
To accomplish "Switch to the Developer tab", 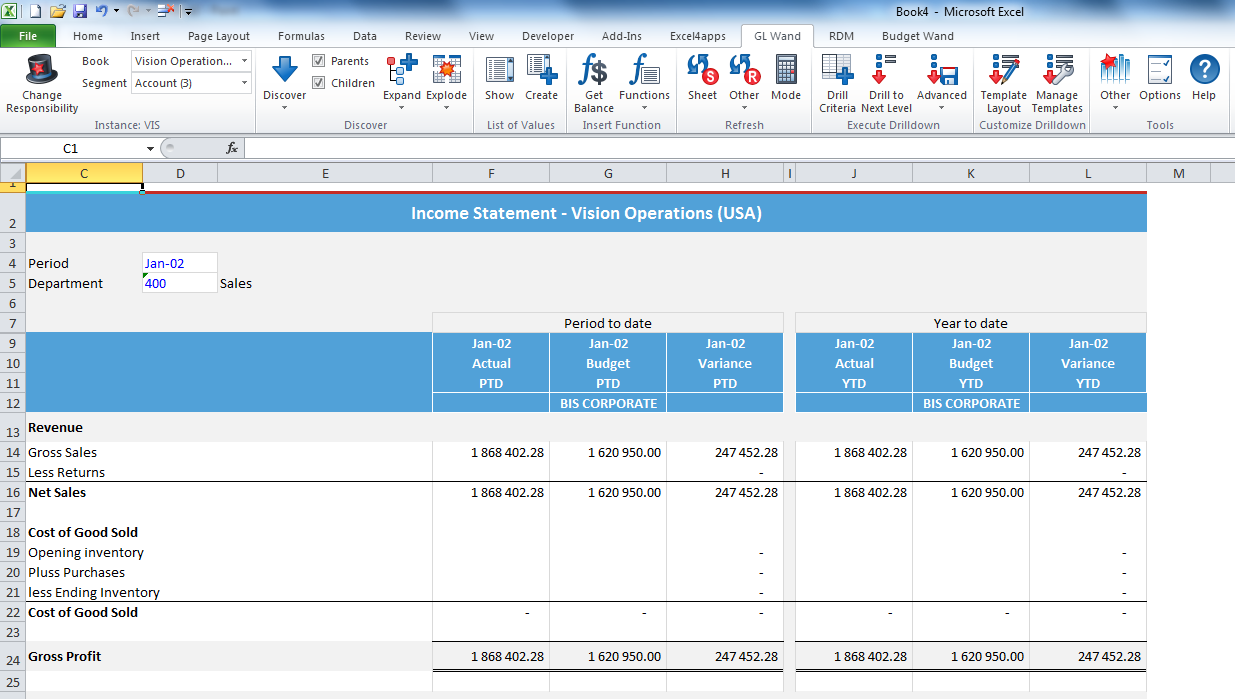I will click(x=548, y=36).
